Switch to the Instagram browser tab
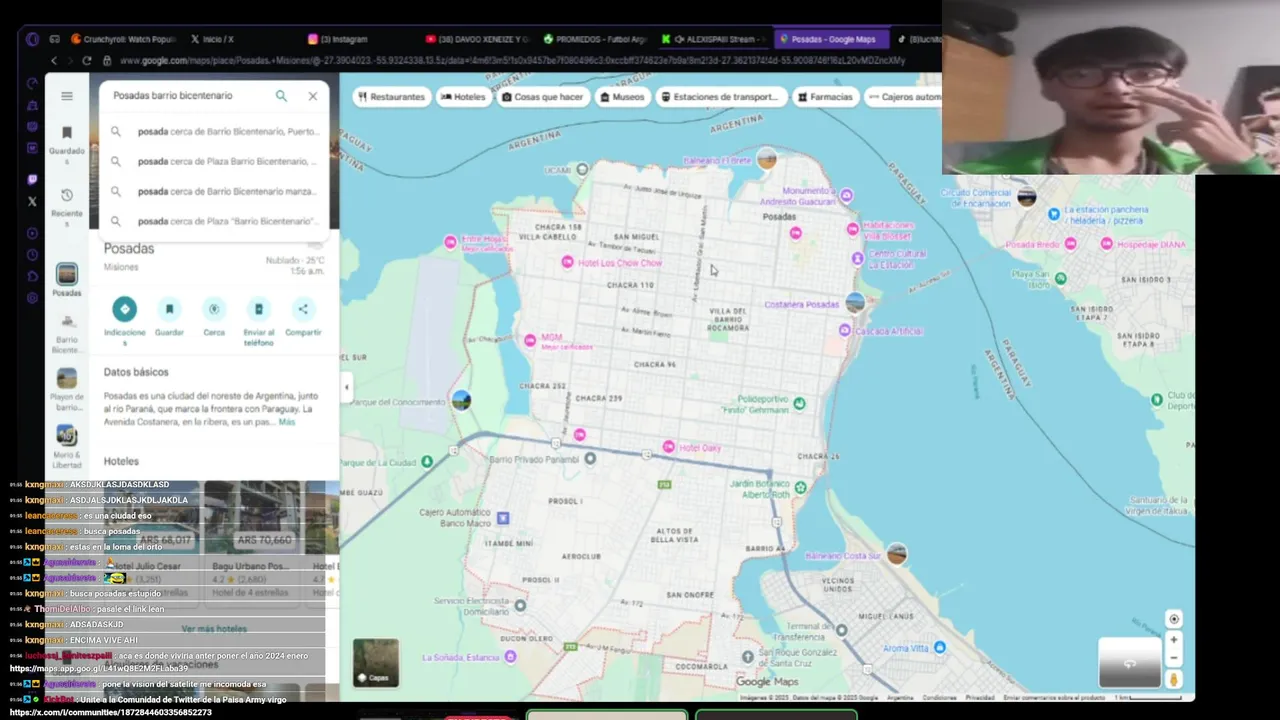Viewport: 1280px width, 720px height. tap(337, 39)
